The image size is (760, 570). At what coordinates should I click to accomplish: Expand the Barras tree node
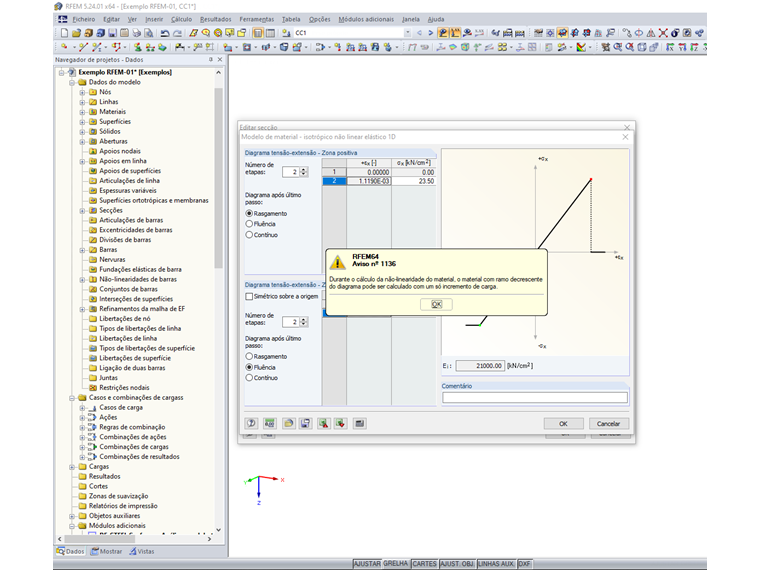82,250
